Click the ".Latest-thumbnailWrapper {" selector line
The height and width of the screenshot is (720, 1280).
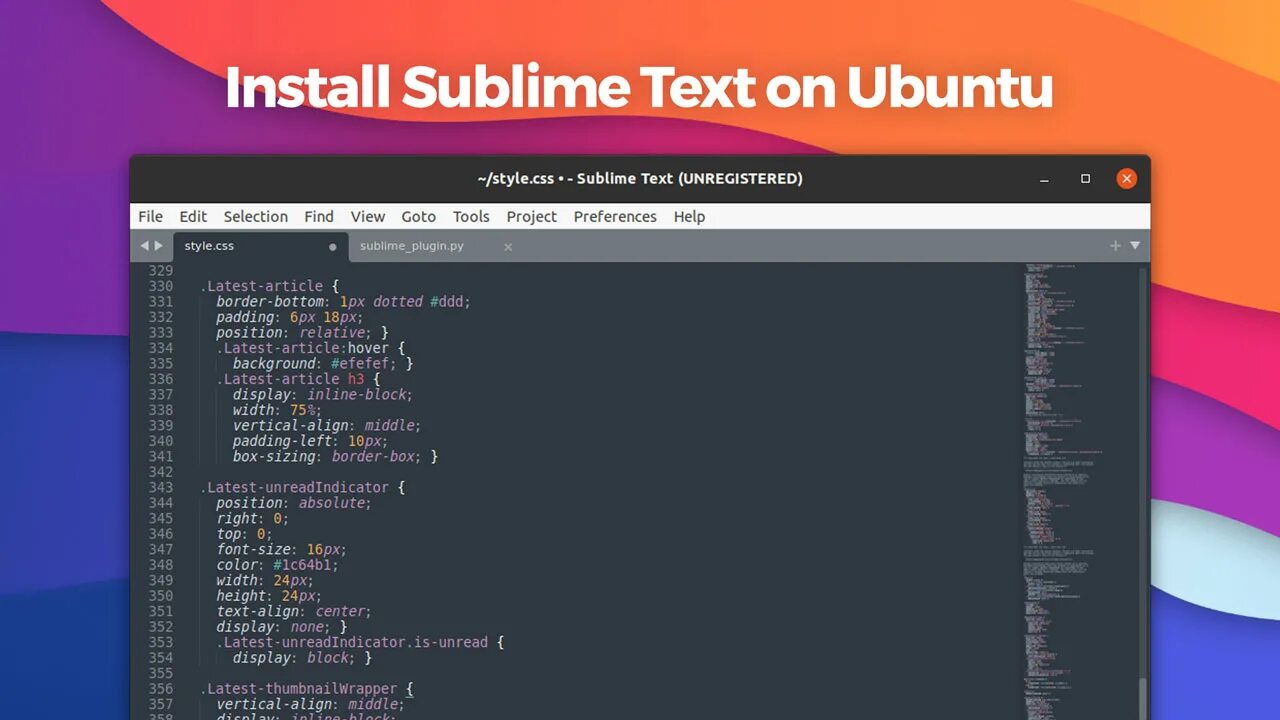(x=306, y=689)
